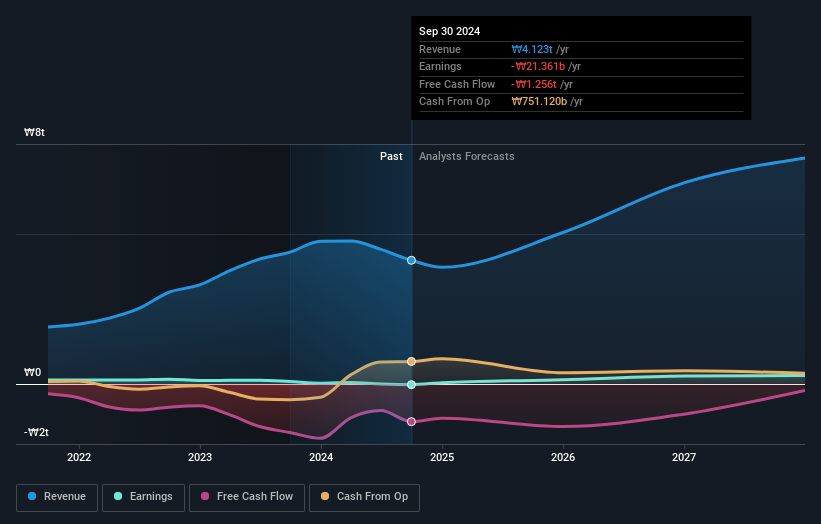Select the 2023 x-axis label
The width and height of the screenshot is (821, 524).
pos(200,458)
